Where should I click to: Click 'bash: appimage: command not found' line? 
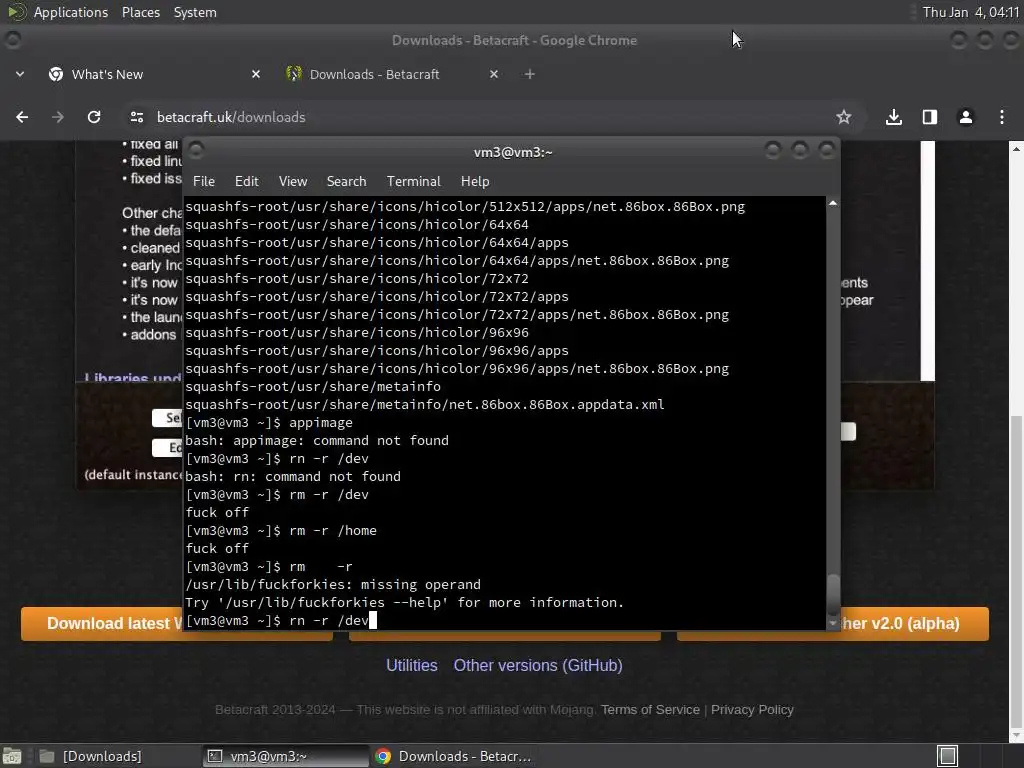[317, 441]
